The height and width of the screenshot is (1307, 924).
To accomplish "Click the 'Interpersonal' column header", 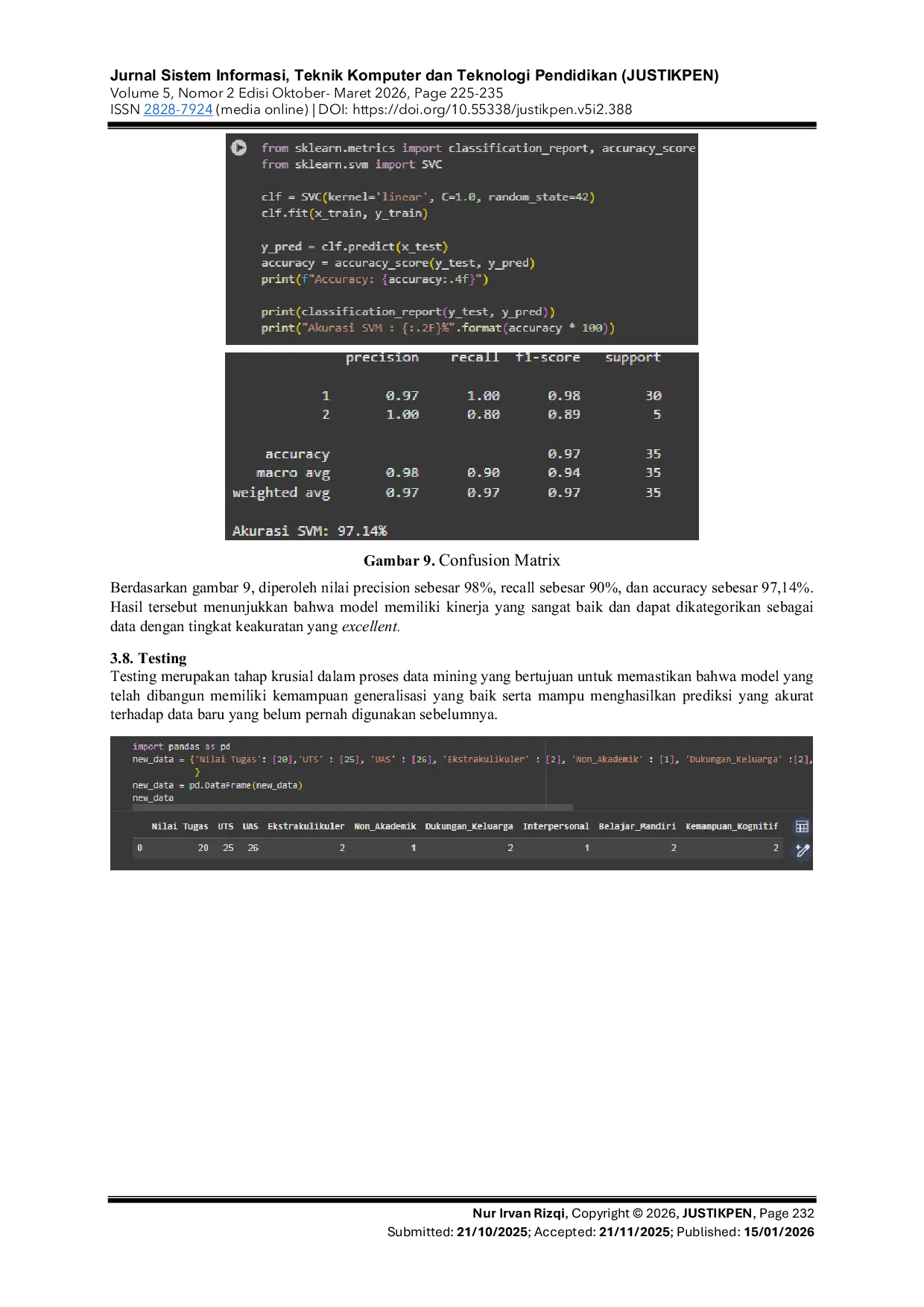I will click(555, 826).
